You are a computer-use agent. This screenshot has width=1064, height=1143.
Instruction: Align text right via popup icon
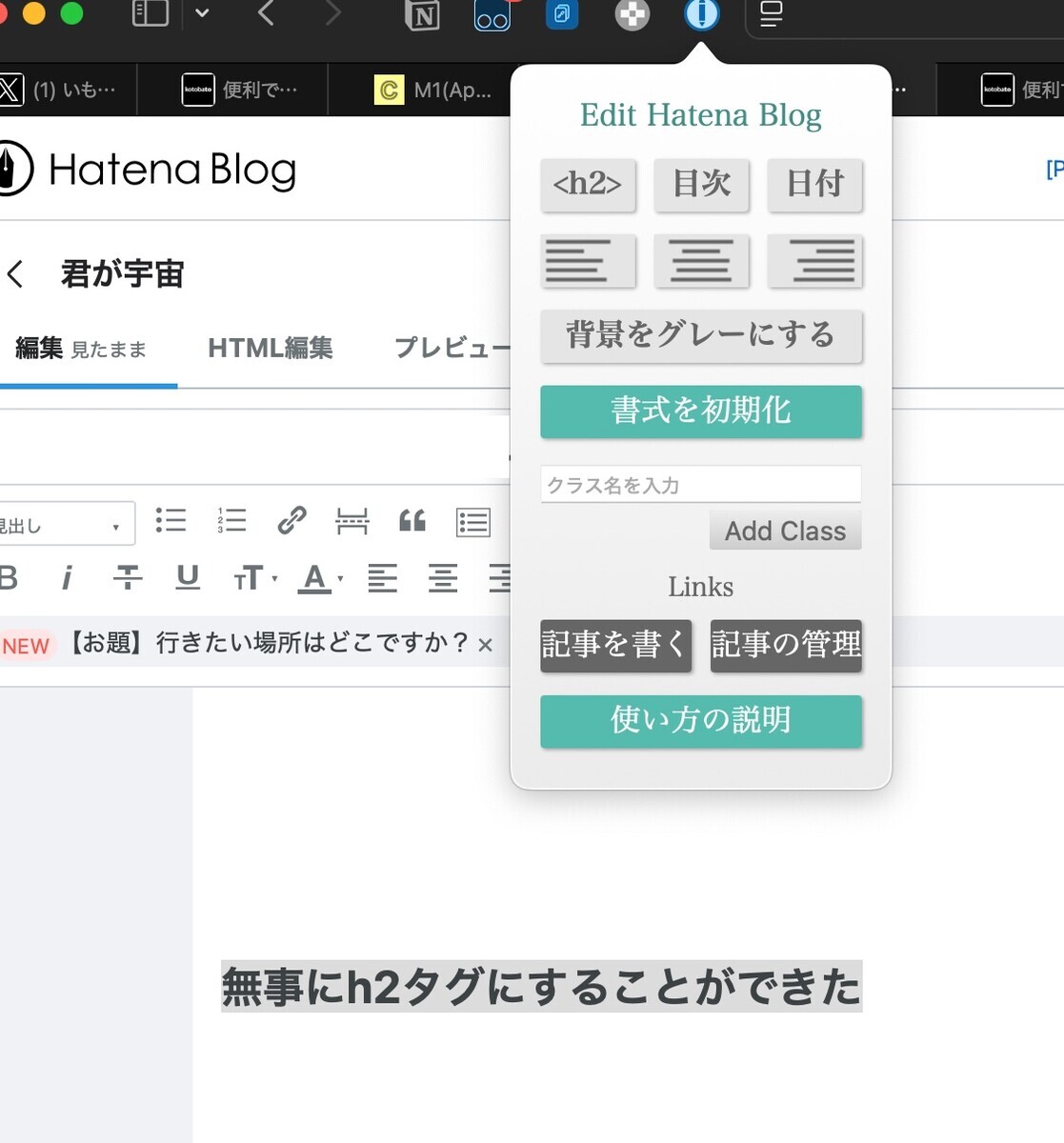(815, 260)
